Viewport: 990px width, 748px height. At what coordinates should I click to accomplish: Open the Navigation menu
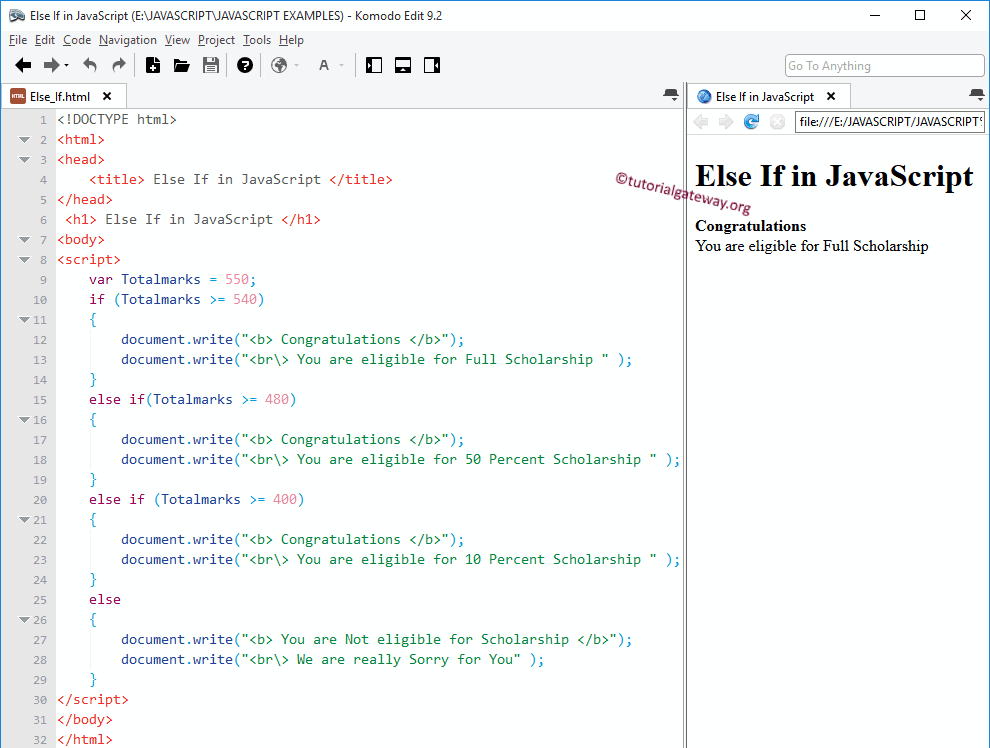[127, 40]
